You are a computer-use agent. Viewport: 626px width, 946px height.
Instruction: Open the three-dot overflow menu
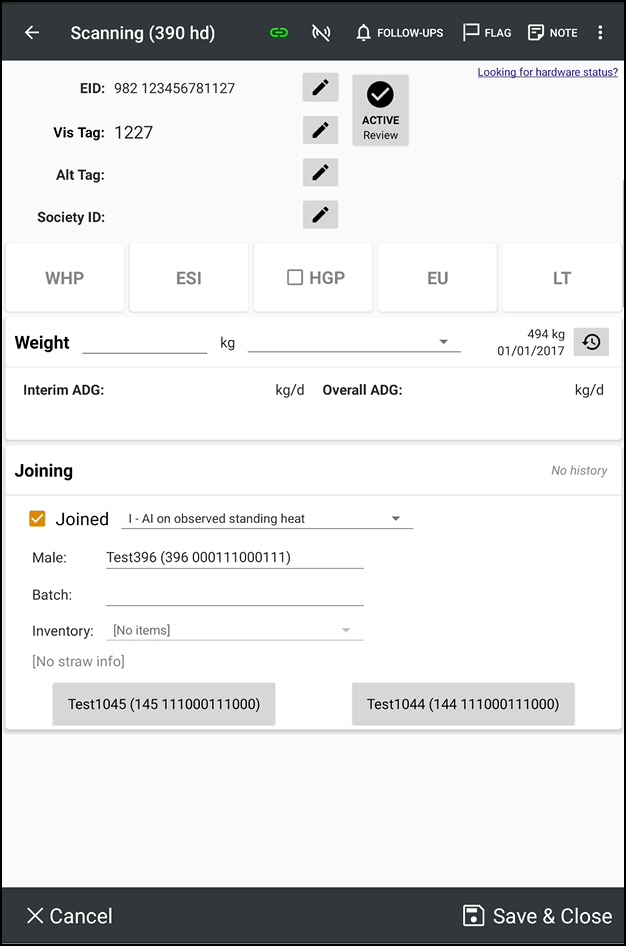click(600, 33)
